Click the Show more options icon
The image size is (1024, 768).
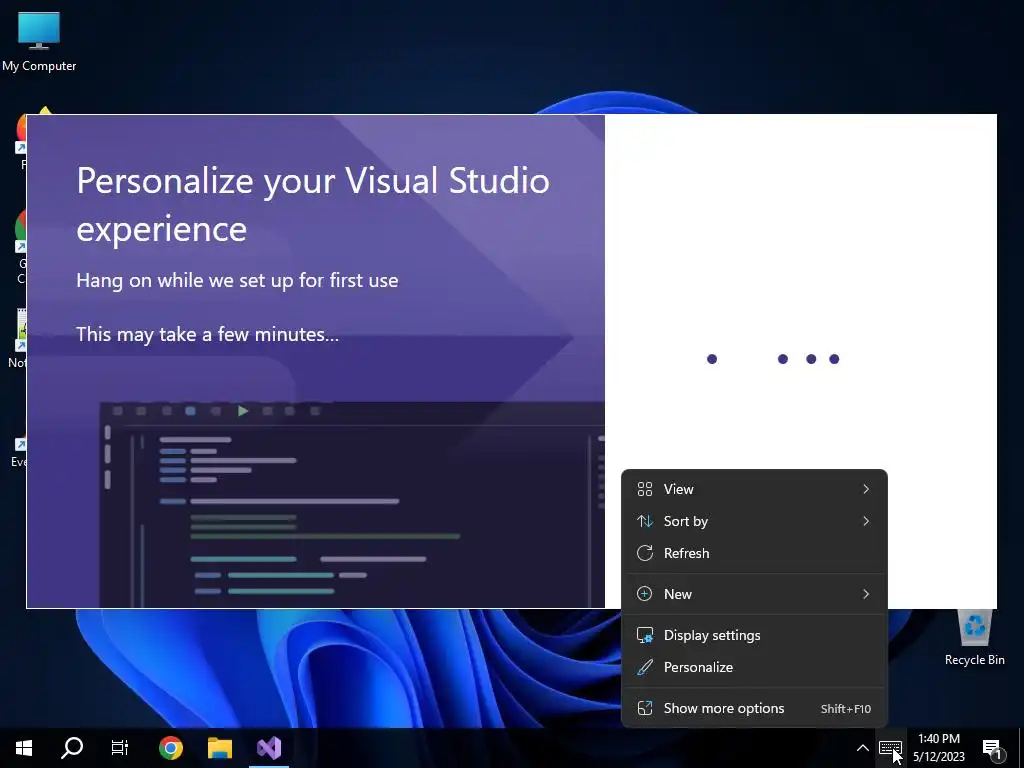click(x=645, y=709)
